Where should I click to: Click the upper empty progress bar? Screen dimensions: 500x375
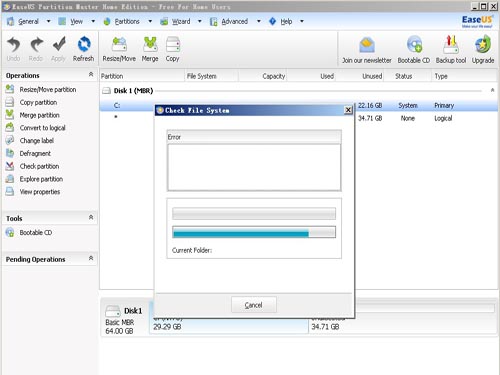254,214
